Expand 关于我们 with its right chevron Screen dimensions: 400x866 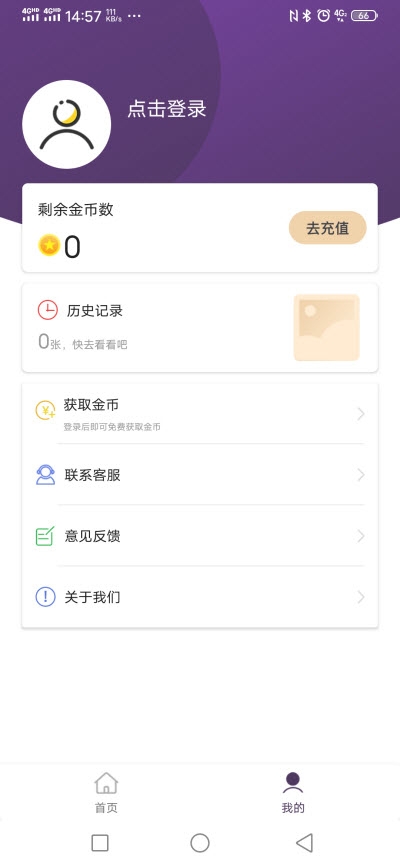(361, 597)
